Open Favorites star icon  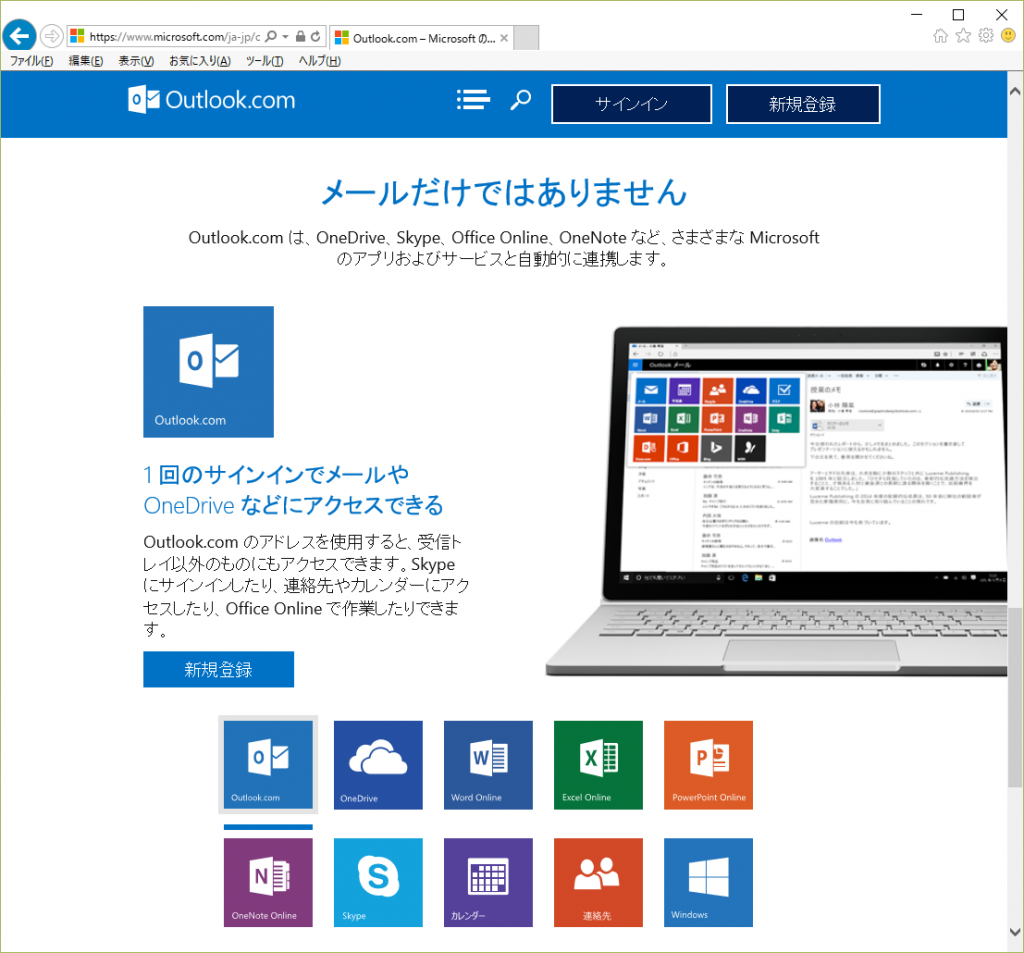point(963,36)
